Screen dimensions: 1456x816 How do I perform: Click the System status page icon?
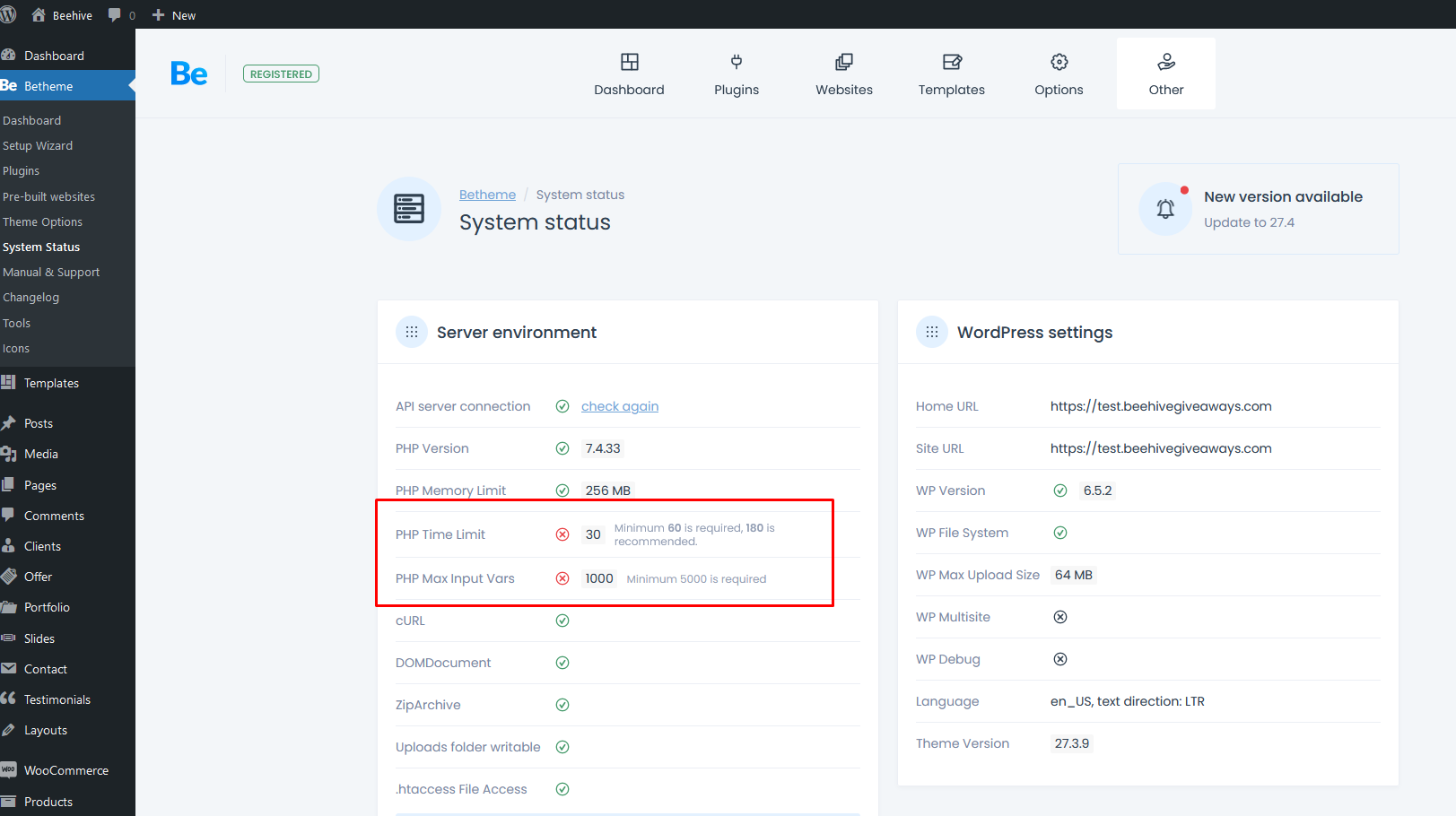point(409,209)
